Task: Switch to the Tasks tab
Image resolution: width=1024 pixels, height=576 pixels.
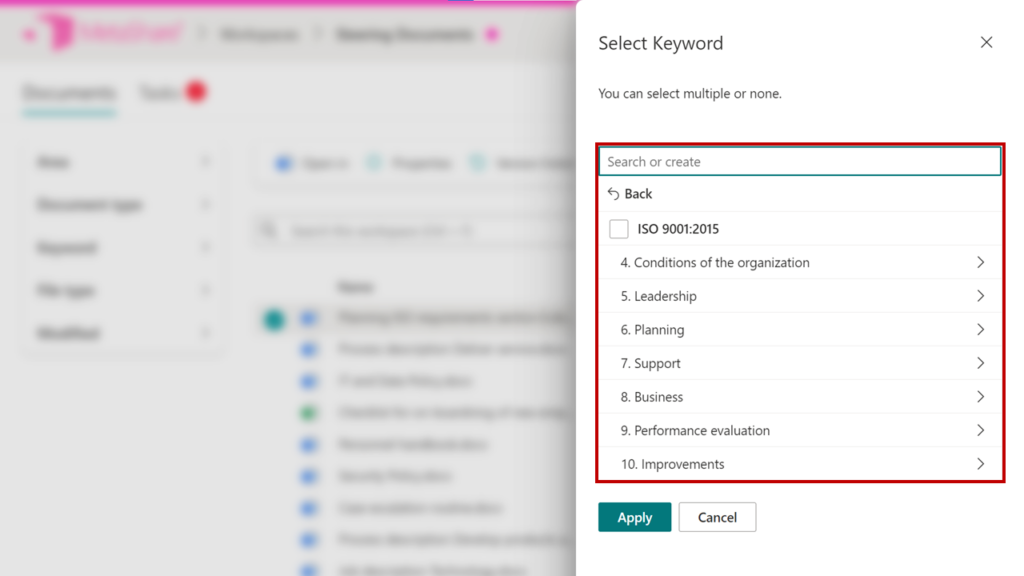Action: click(158, 93)
